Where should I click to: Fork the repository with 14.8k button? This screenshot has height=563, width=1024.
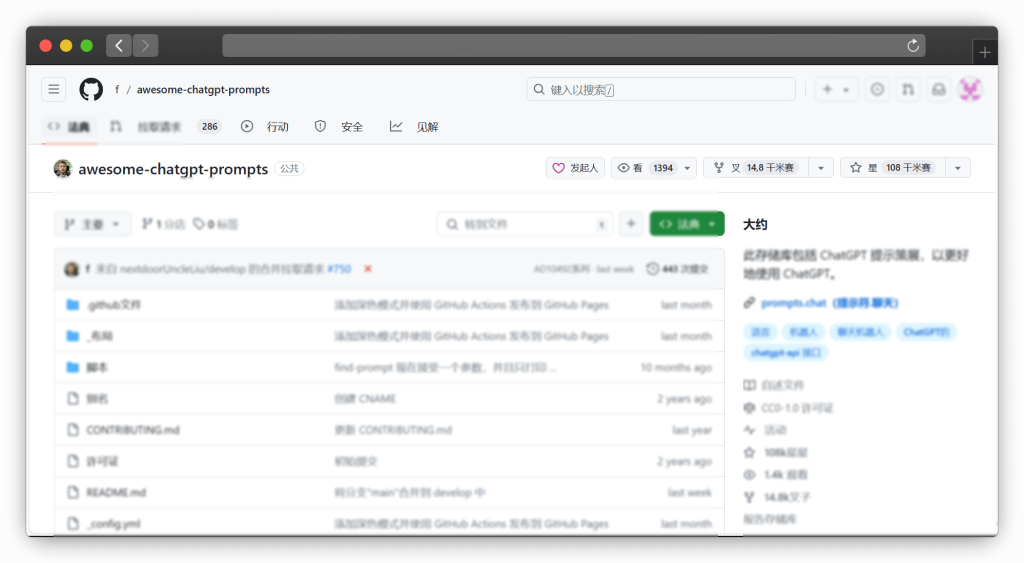756,168
